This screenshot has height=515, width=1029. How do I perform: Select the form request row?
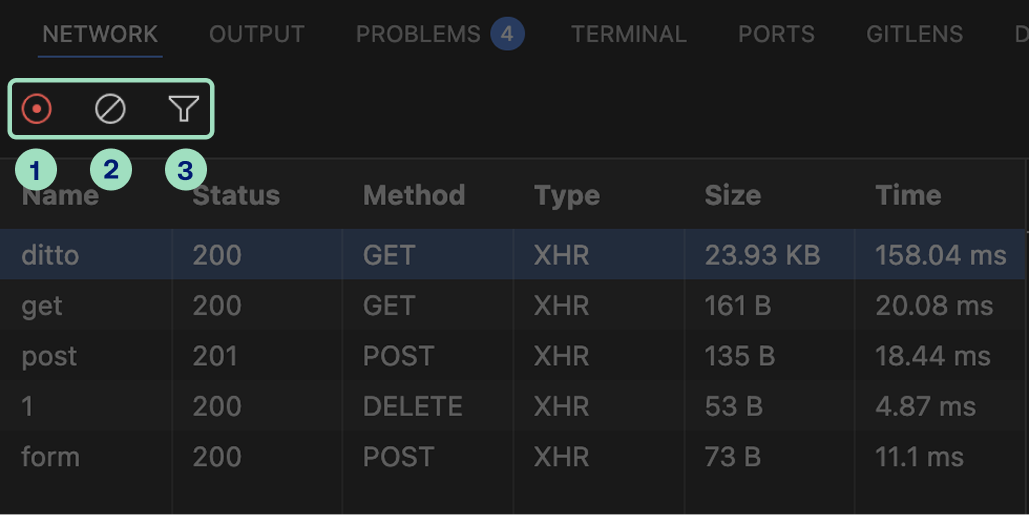(x=50, y=457)
